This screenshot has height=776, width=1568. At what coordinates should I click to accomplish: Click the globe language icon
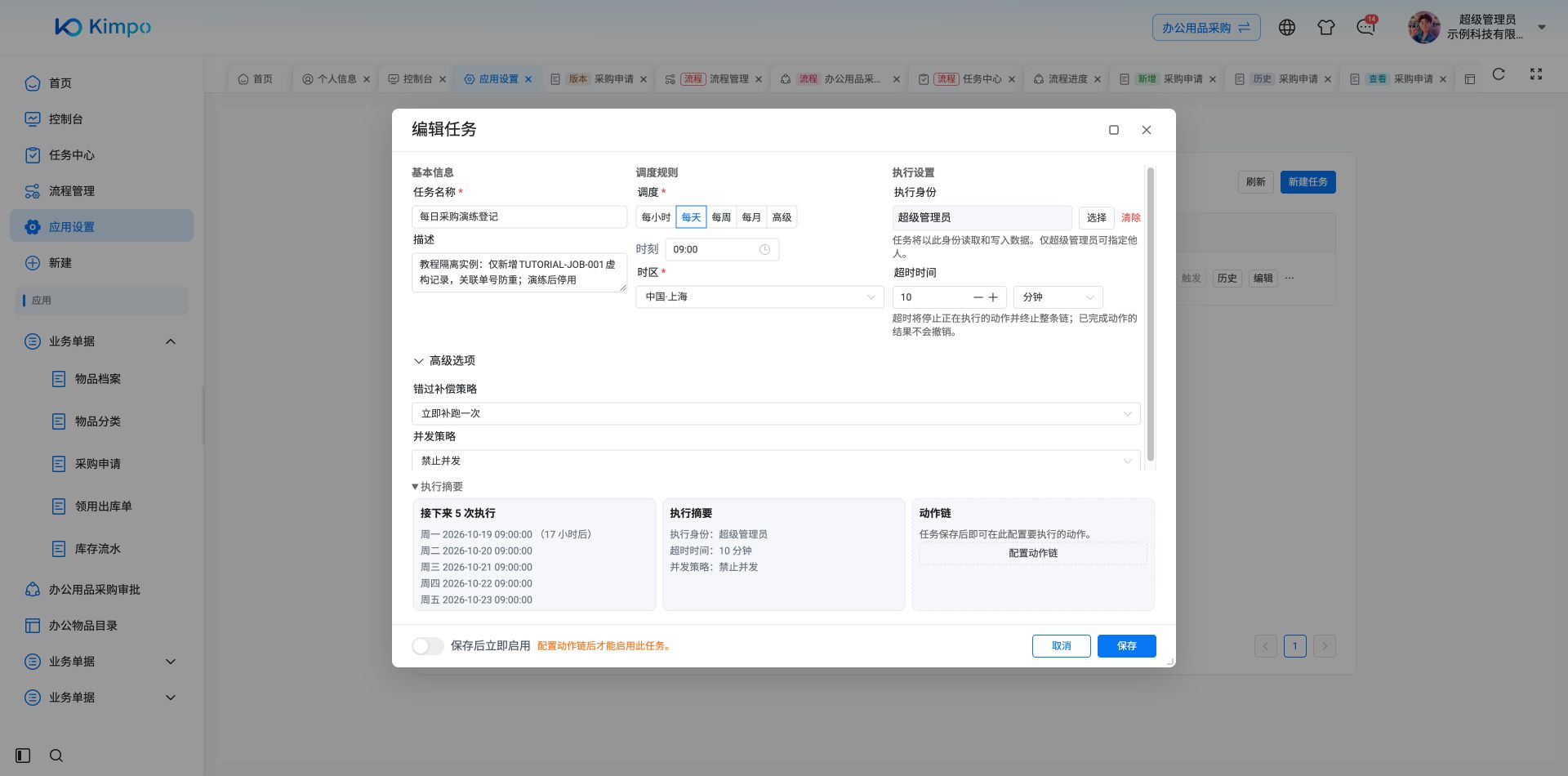point(1287,28)
